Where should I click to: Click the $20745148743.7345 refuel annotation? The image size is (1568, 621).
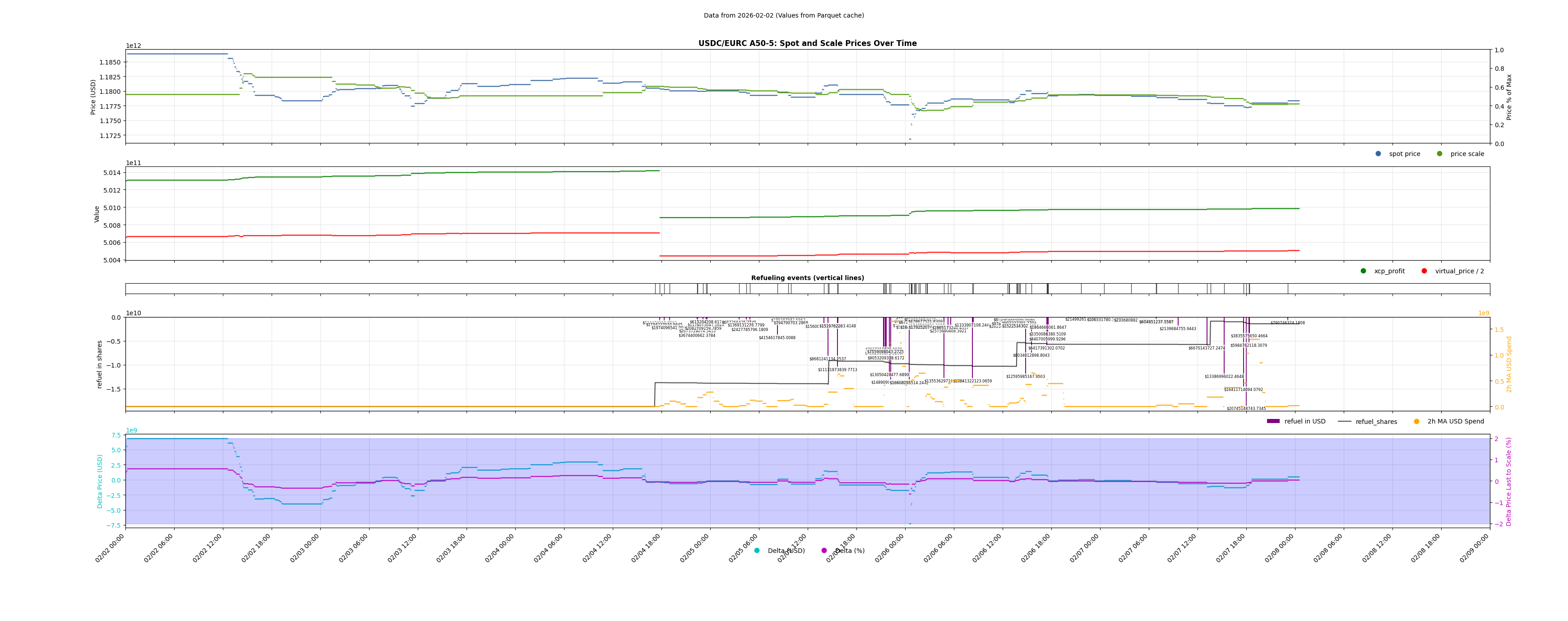coord(1246,409)
